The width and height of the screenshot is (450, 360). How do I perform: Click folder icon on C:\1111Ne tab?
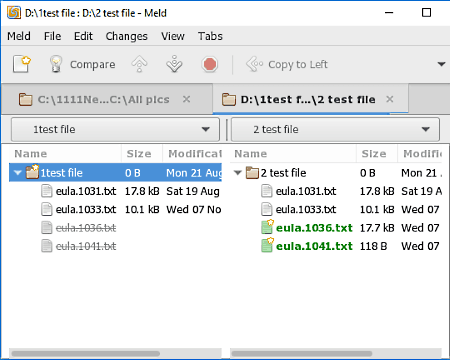(x=25, y=99)
